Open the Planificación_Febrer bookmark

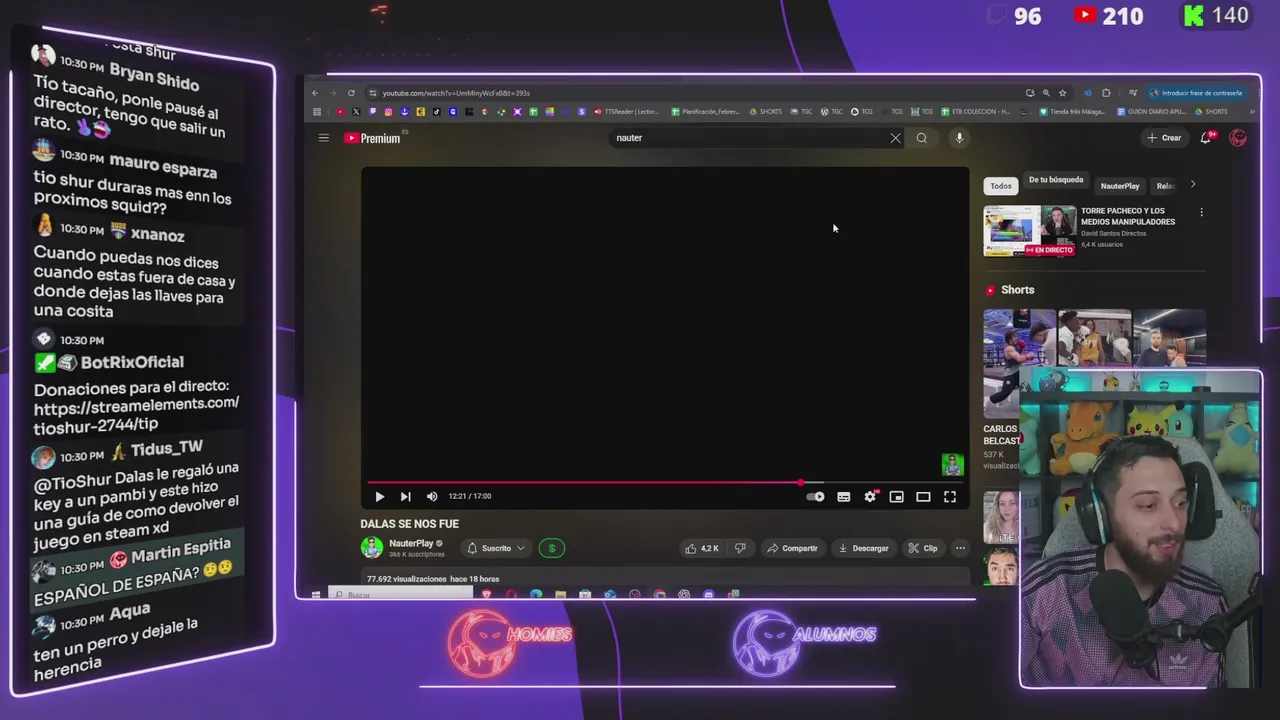pyautogui.click(x=706, y=112)
